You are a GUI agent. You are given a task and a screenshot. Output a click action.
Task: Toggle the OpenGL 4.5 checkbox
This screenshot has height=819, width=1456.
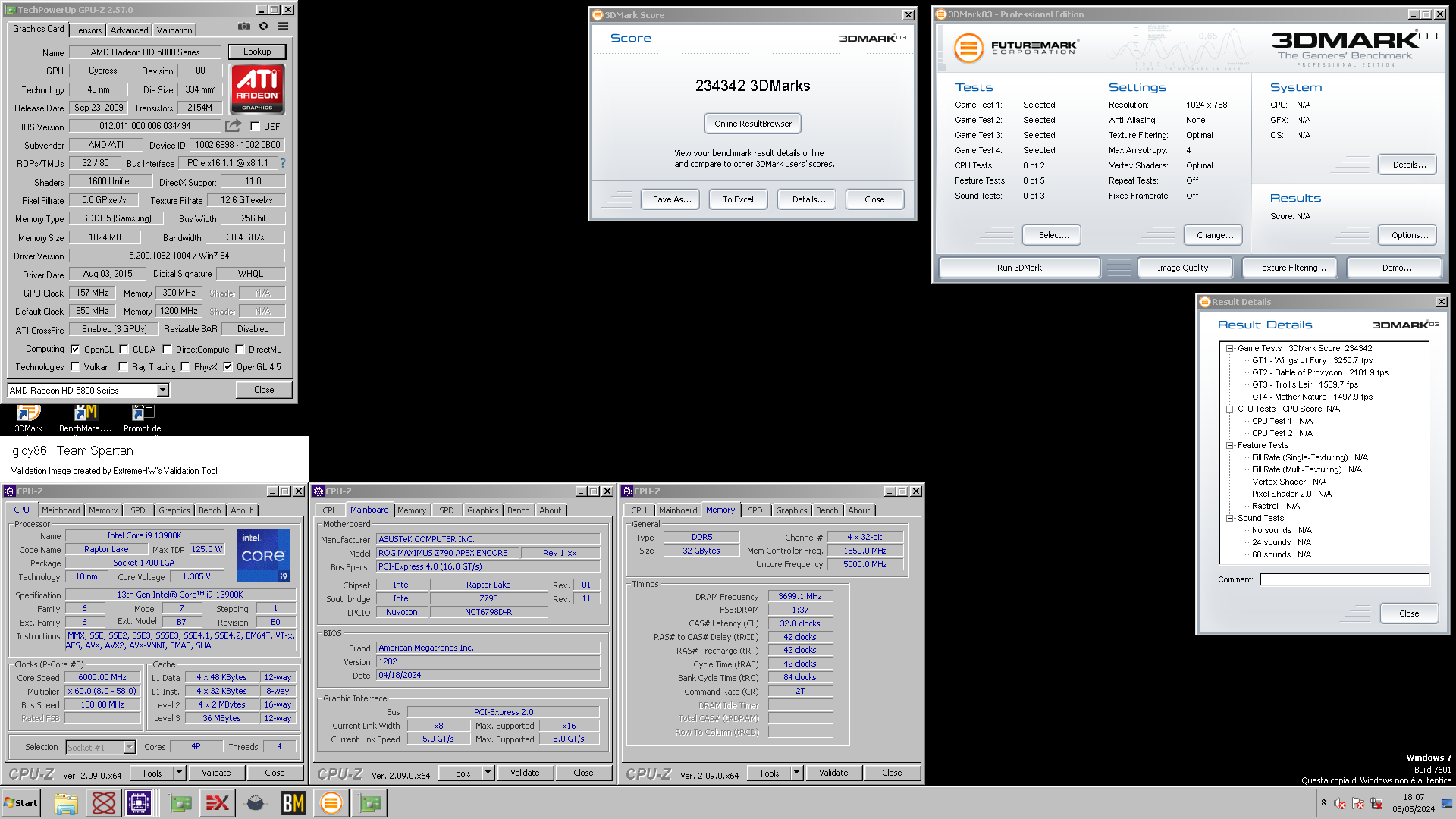click(x=227, y=367)
